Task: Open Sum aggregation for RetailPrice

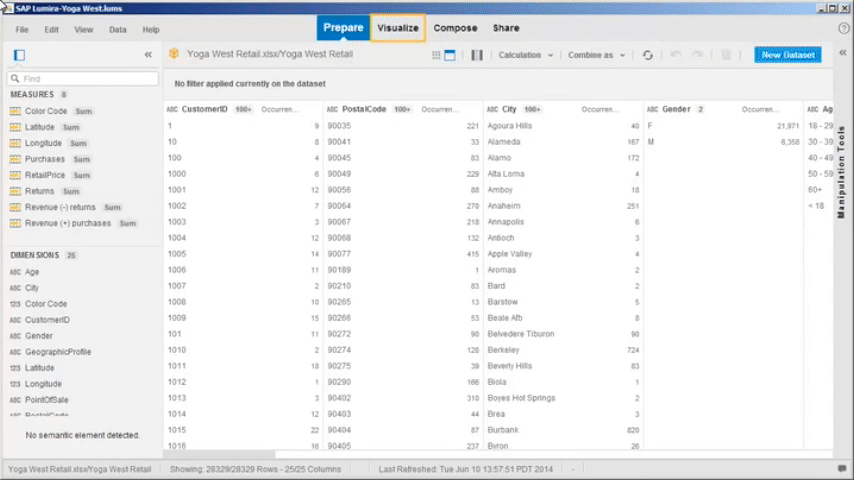Action: click(x=82, y=175)
